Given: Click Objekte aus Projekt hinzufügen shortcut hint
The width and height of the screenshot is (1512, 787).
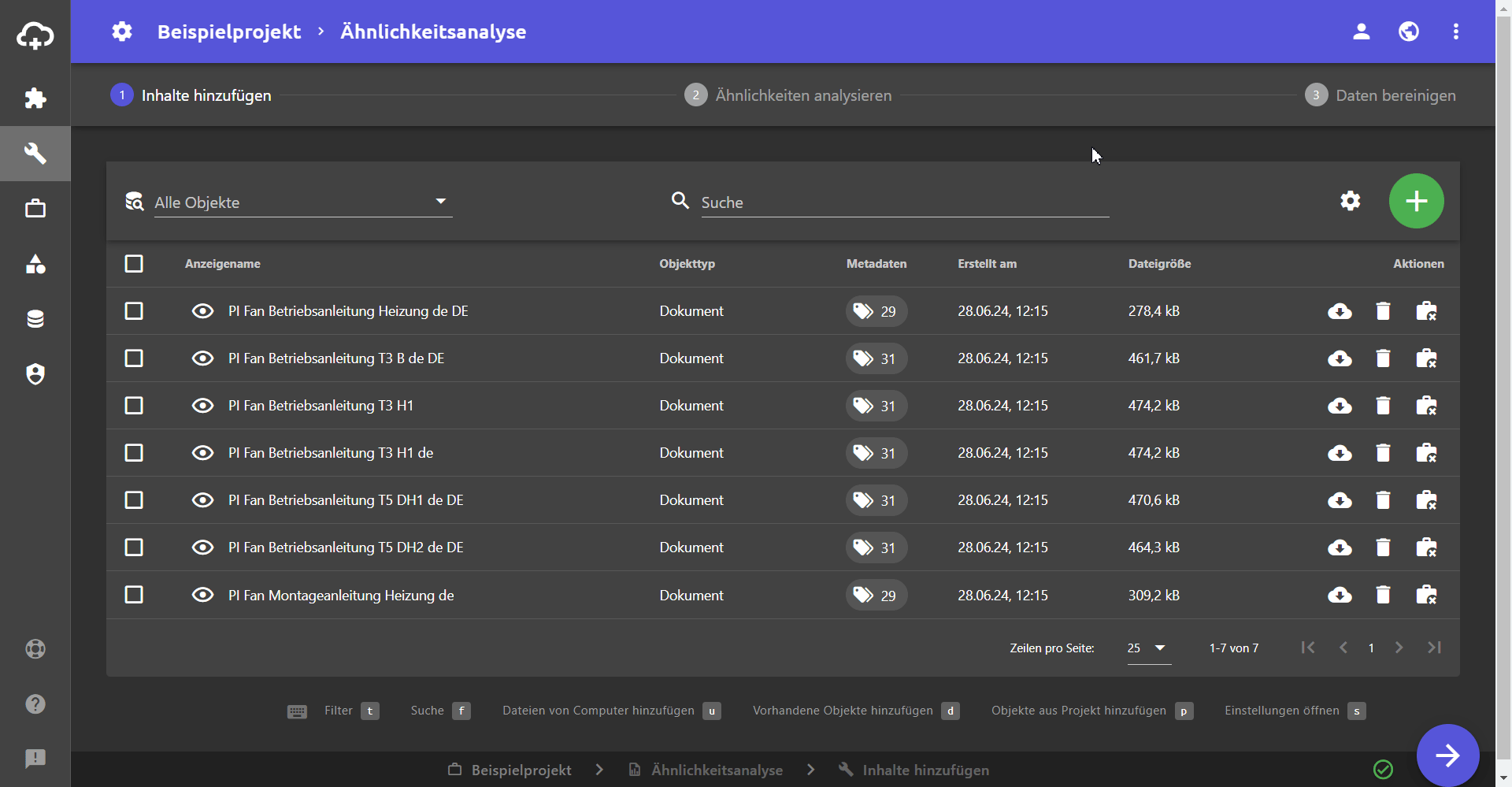Looking at the screenshot, I should (x=1092, y=711).
